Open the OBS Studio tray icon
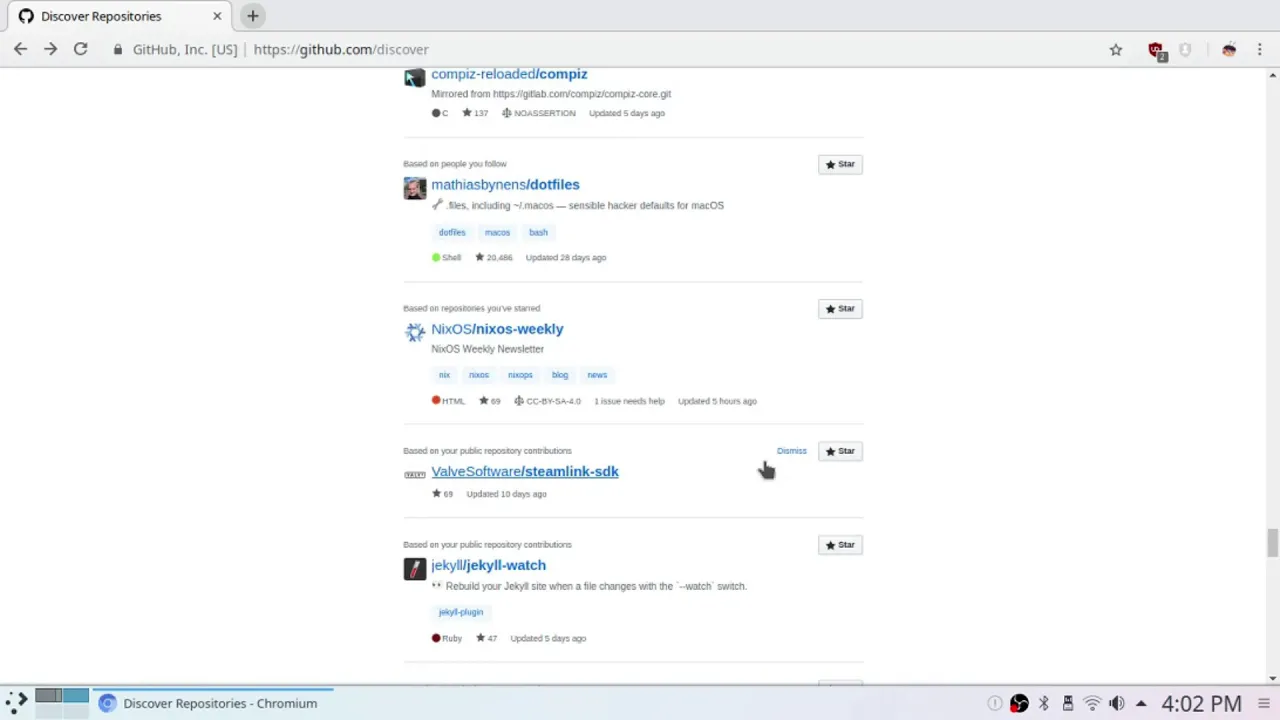The width and height of the screenshot is (1280, 720). pyautogui.click(x=1019, y=703)
